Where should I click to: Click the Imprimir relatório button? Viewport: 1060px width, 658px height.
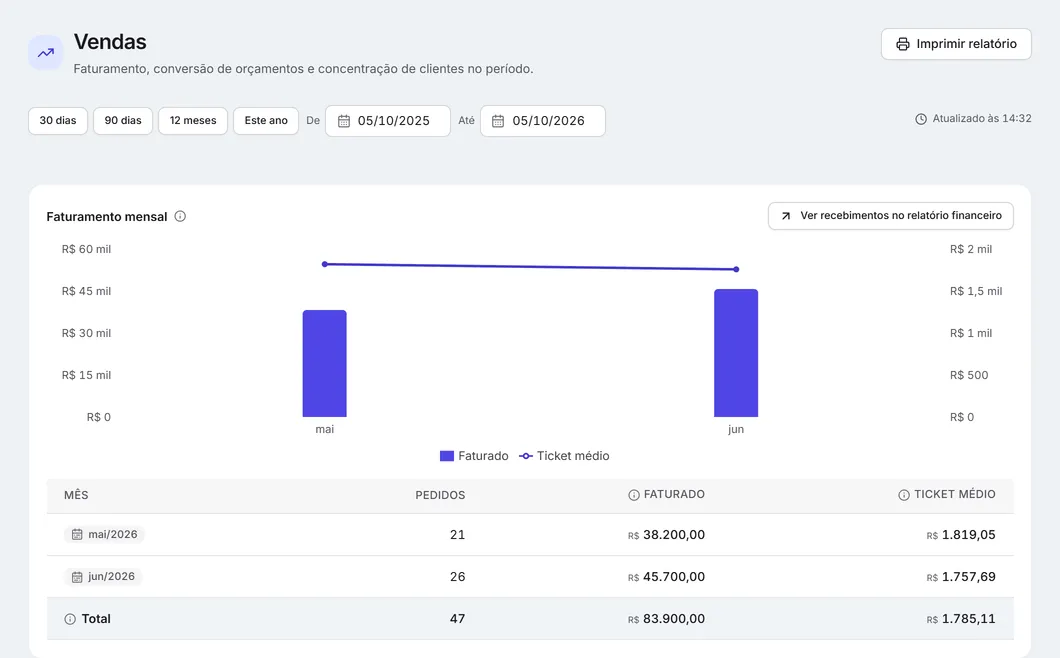click(956, 44)
